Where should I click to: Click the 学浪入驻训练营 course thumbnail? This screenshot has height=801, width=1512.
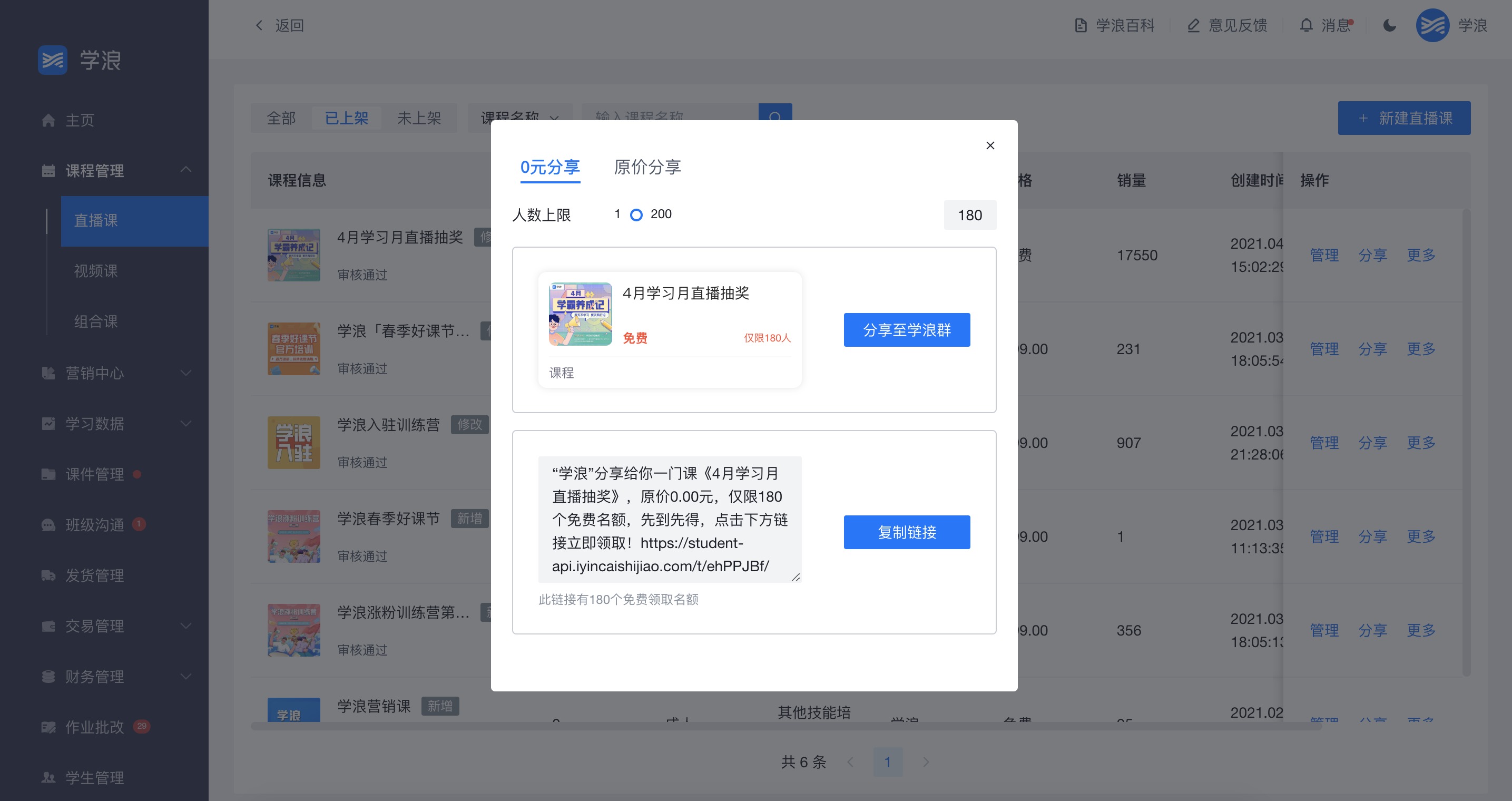coord(294,443)
